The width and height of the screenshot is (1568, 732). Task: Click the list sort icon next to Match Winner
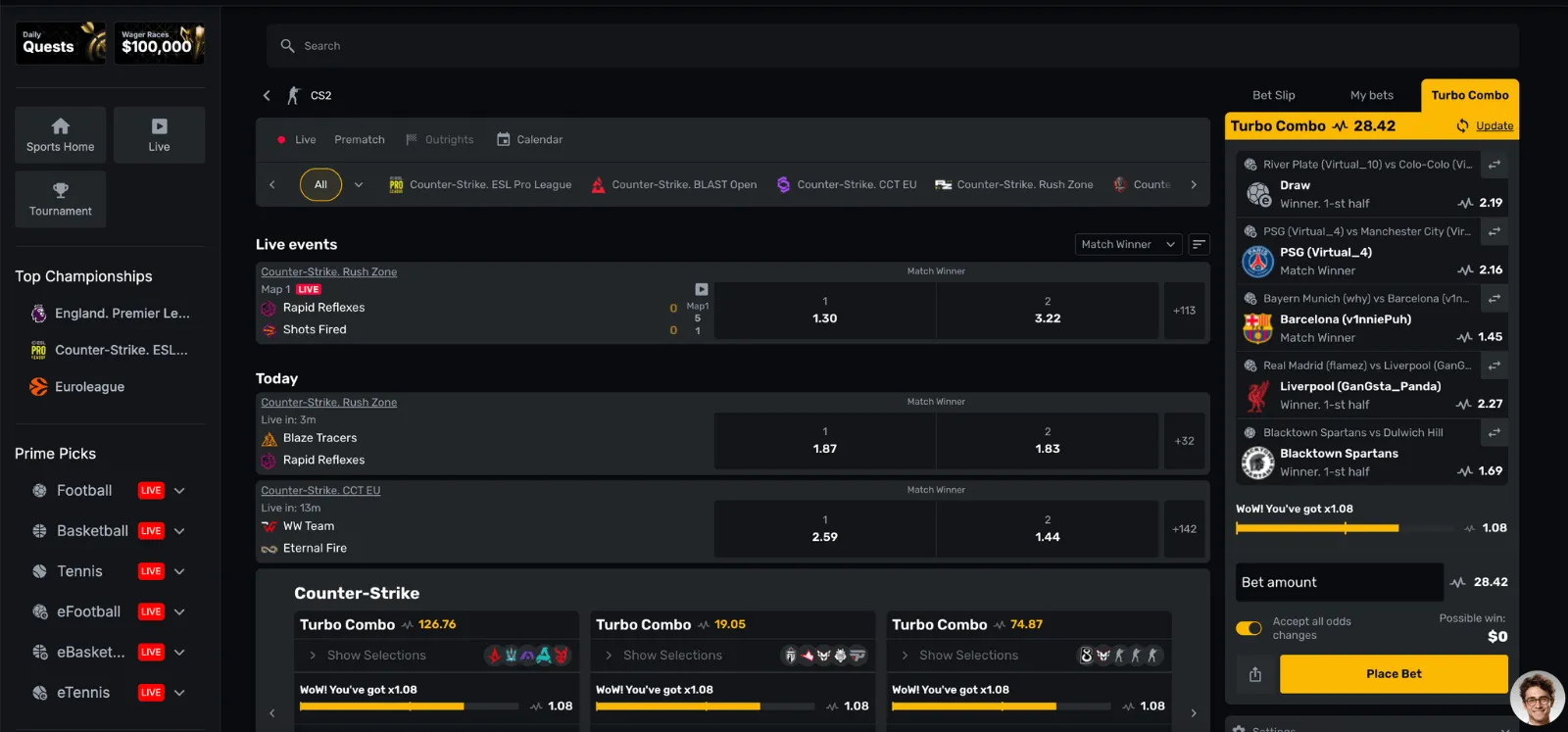[x=1199, y=245]
